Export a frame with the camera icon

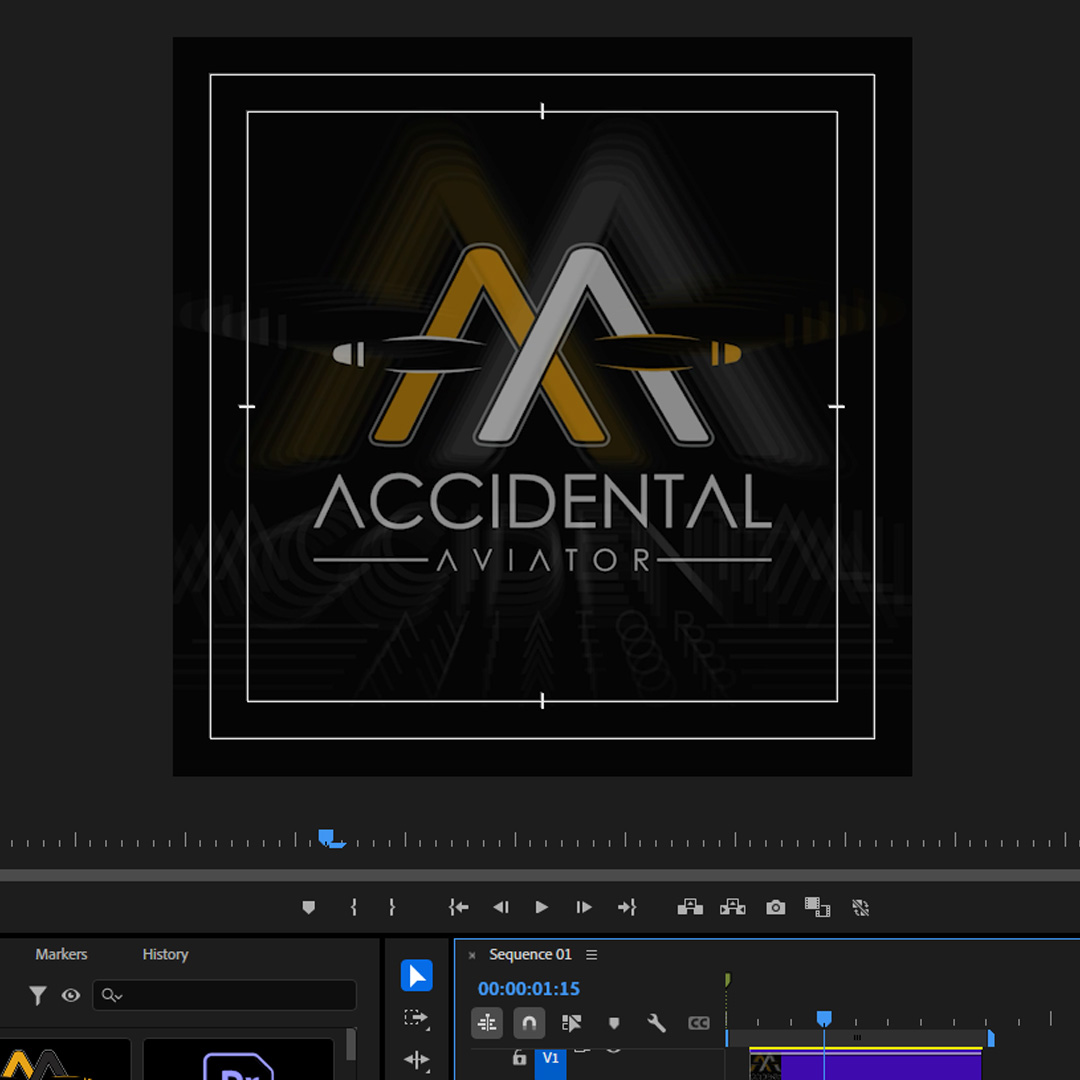[x=776, y=907]
